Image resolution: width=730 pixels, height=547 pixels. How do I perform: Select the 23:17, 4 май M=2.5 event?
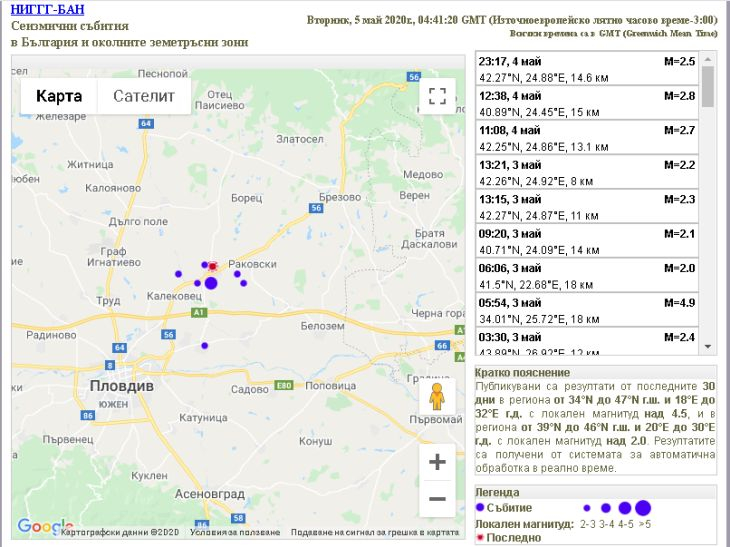pyautogui.click(x=587, y=69)
